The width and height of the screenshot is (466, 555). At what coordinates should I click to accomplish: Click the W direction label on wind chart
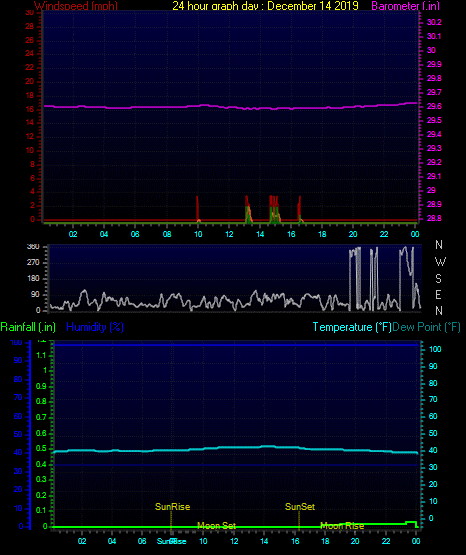point(440,262)
